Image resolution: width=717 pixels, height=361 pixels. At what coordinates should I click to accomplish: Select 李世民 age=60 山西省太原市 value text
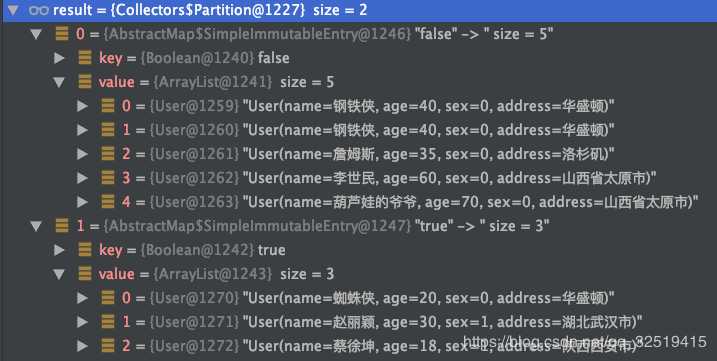click(449, 178)
